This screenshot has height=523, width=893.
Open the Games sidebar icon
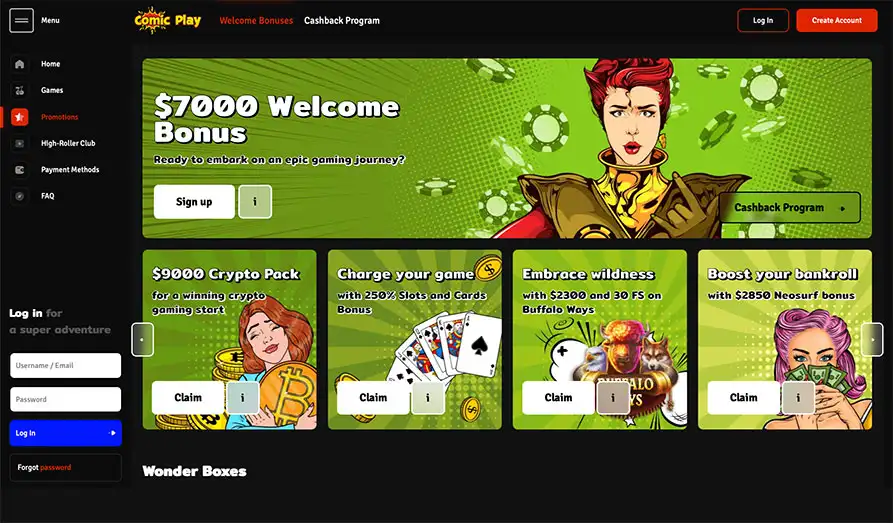pos(19,90)
